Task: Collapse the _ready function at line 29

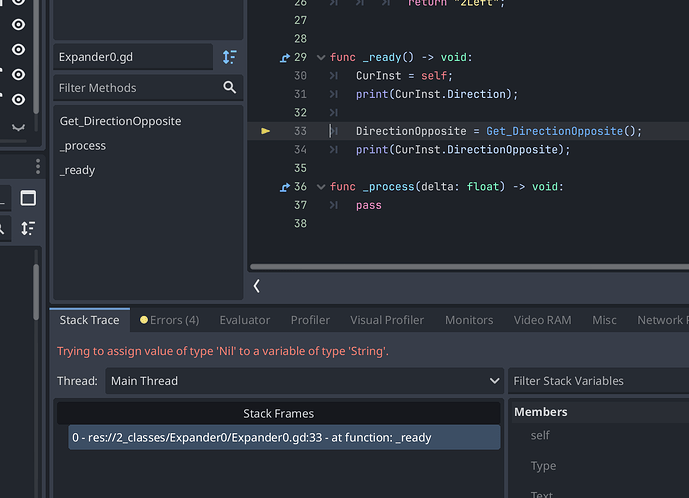Action: pyautogui.click(x=321, y=58)
